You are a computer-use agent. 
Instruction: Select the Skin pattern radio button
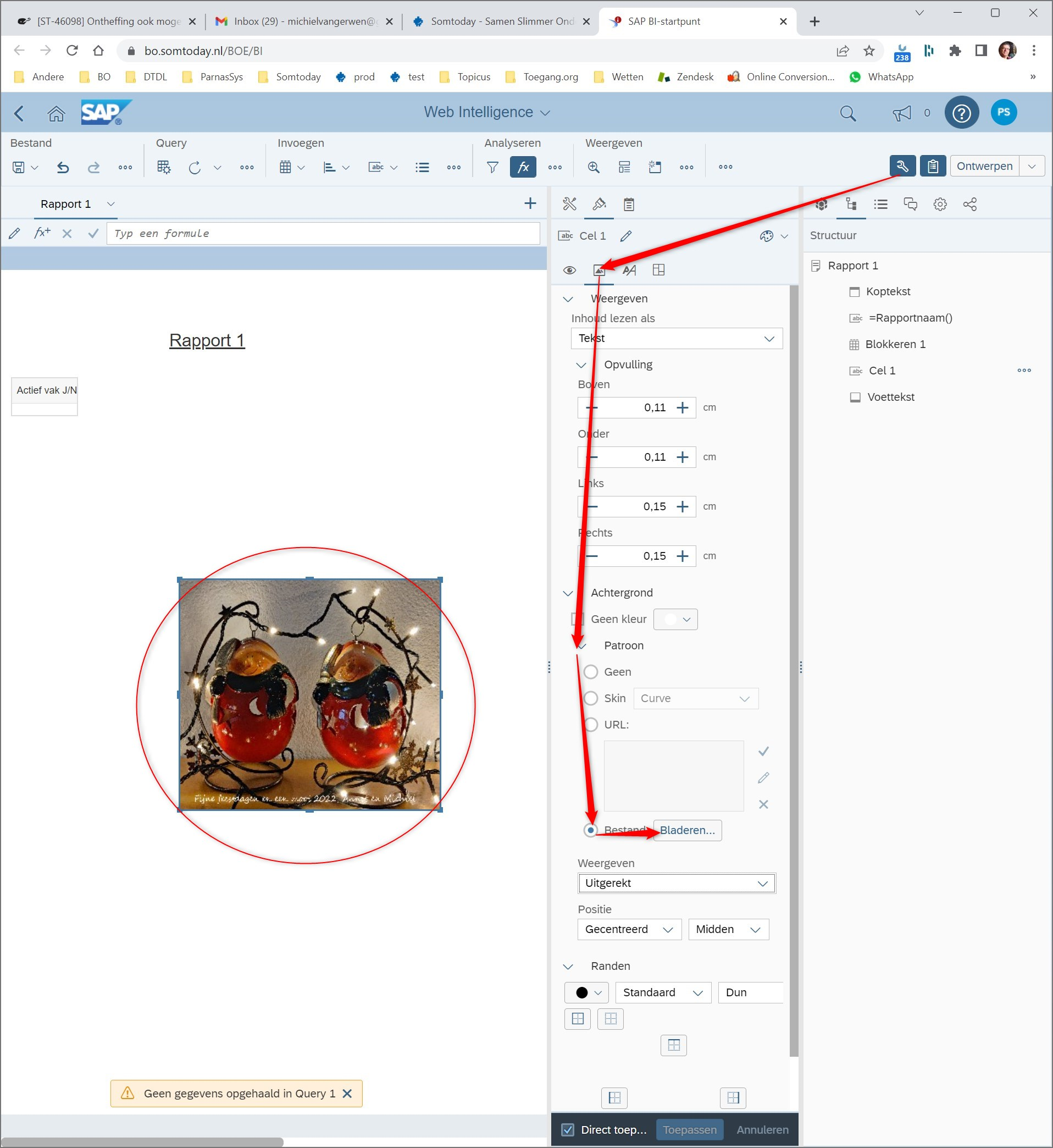(x=591, y=698)
